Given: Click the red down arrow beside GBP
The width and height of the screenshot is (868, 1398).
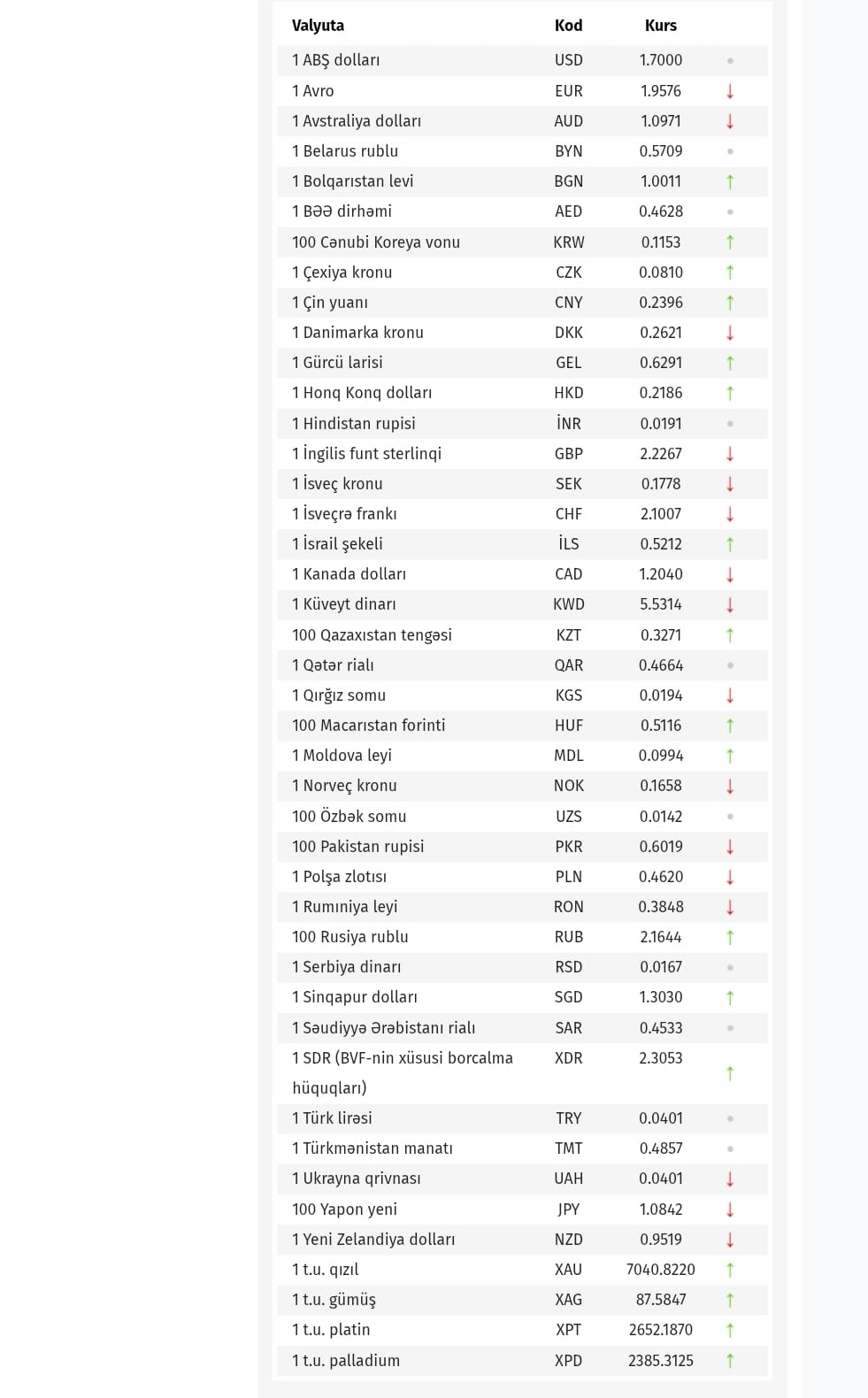Looking at the screenshot, I should [730, 454].
